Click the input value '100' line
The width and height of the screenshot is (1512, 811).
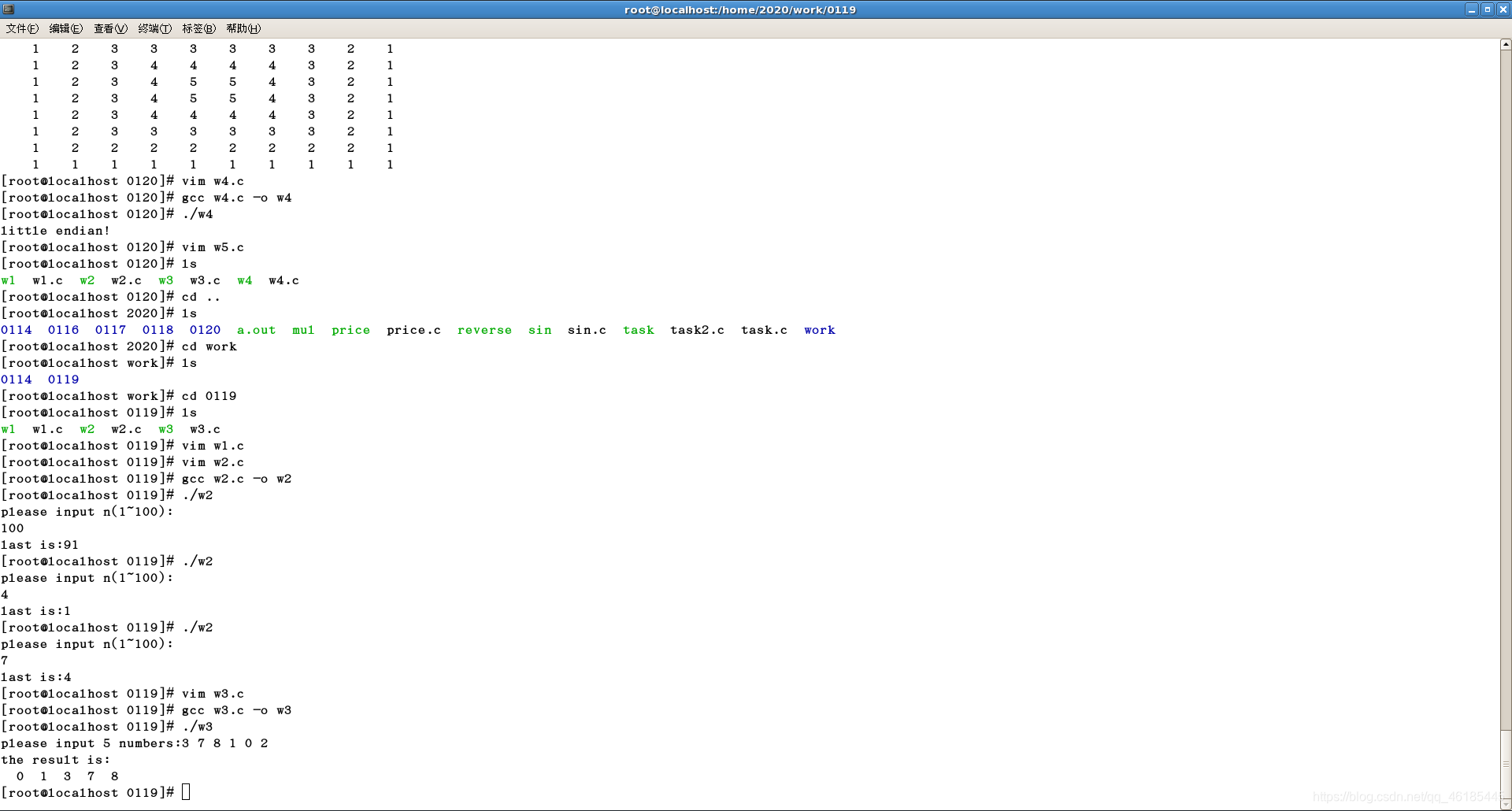12,528
